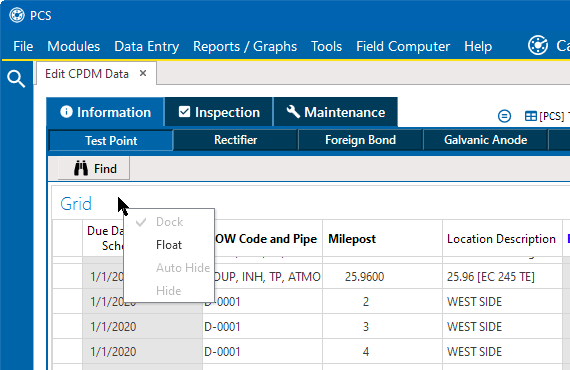
Task: Open the search magnifier in the sidebar
Action: point(16,79)
